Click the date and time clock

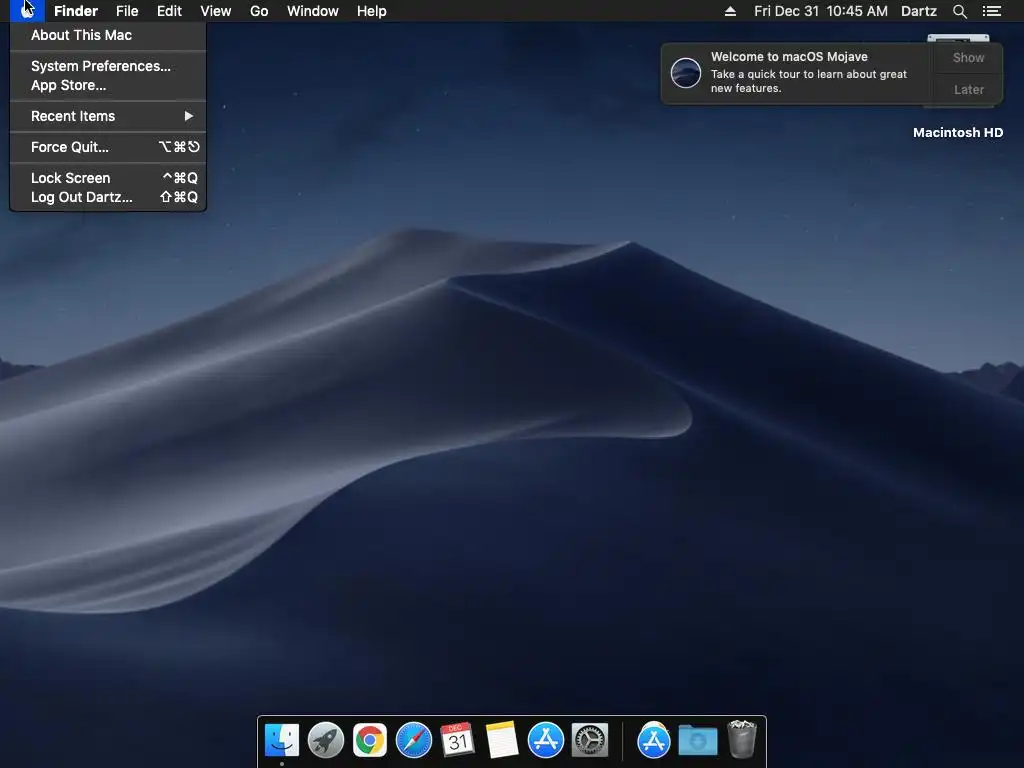pos(820,11)
